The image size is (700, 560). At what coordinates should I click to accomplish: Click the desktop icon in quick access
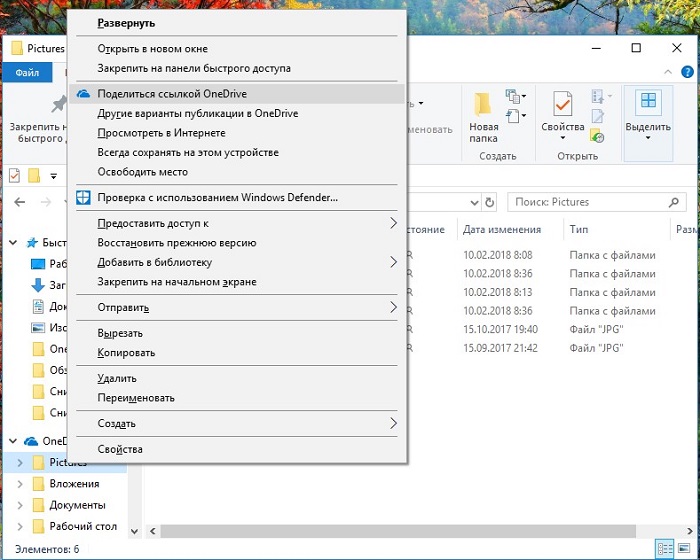pyautogui.click(x=38, y=264)
